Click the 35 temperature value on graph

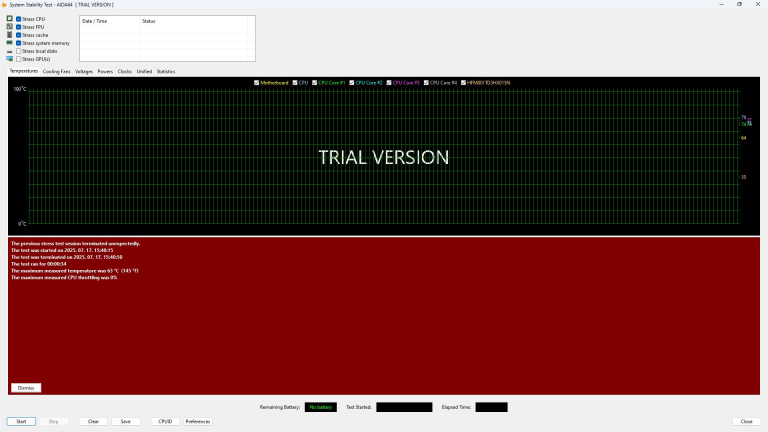pos(744,177)
